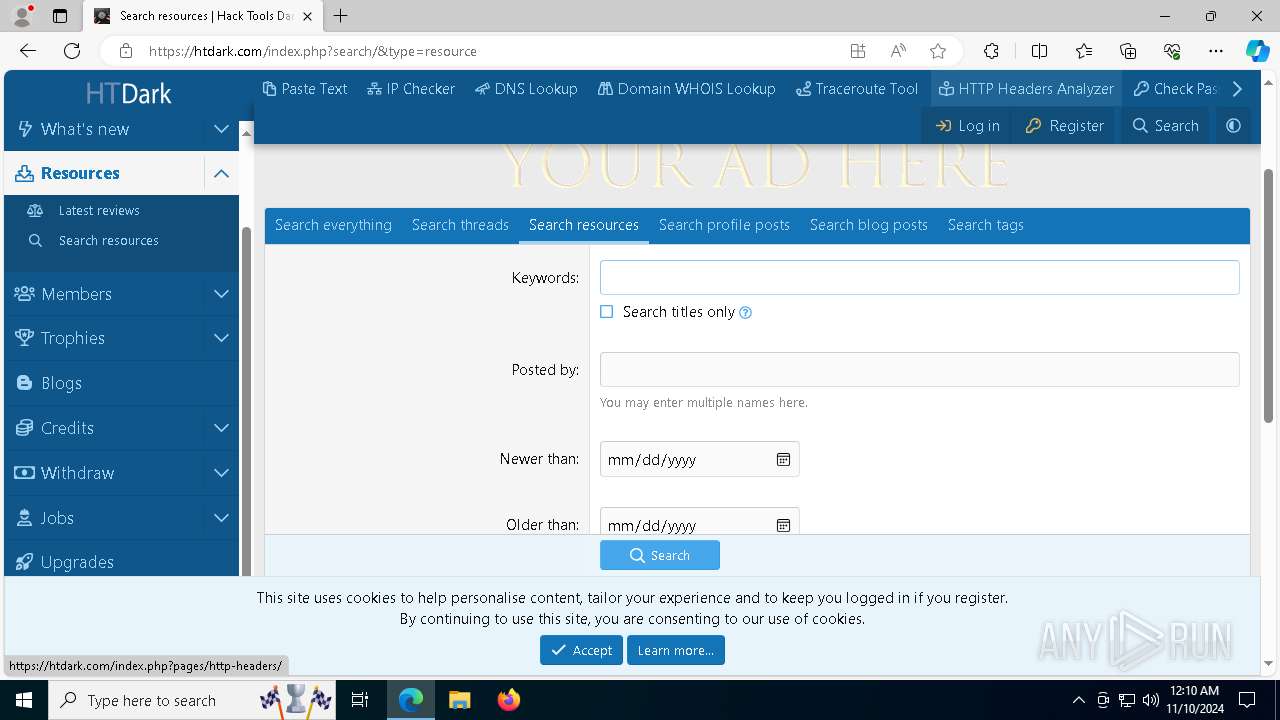
Task: Click the blue Search button
Action: (660, 555)
